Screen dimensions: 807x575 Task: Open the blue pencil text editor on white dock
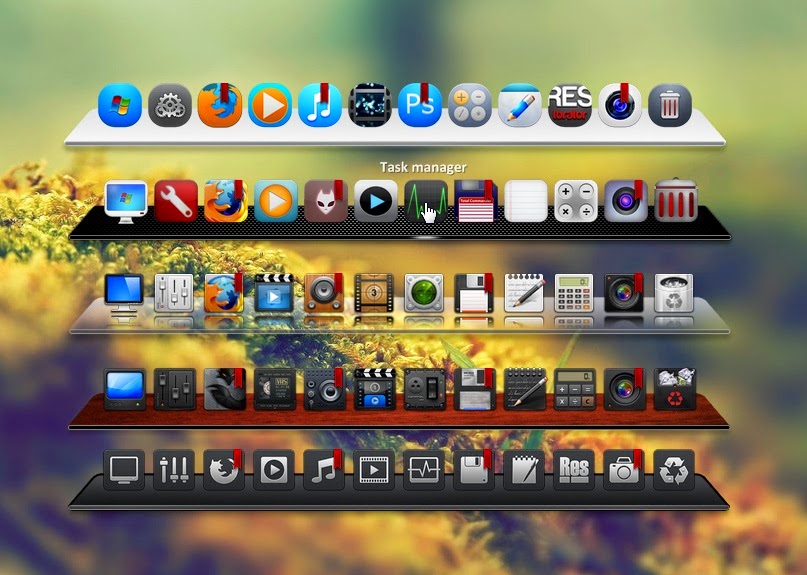coord(520,105)
